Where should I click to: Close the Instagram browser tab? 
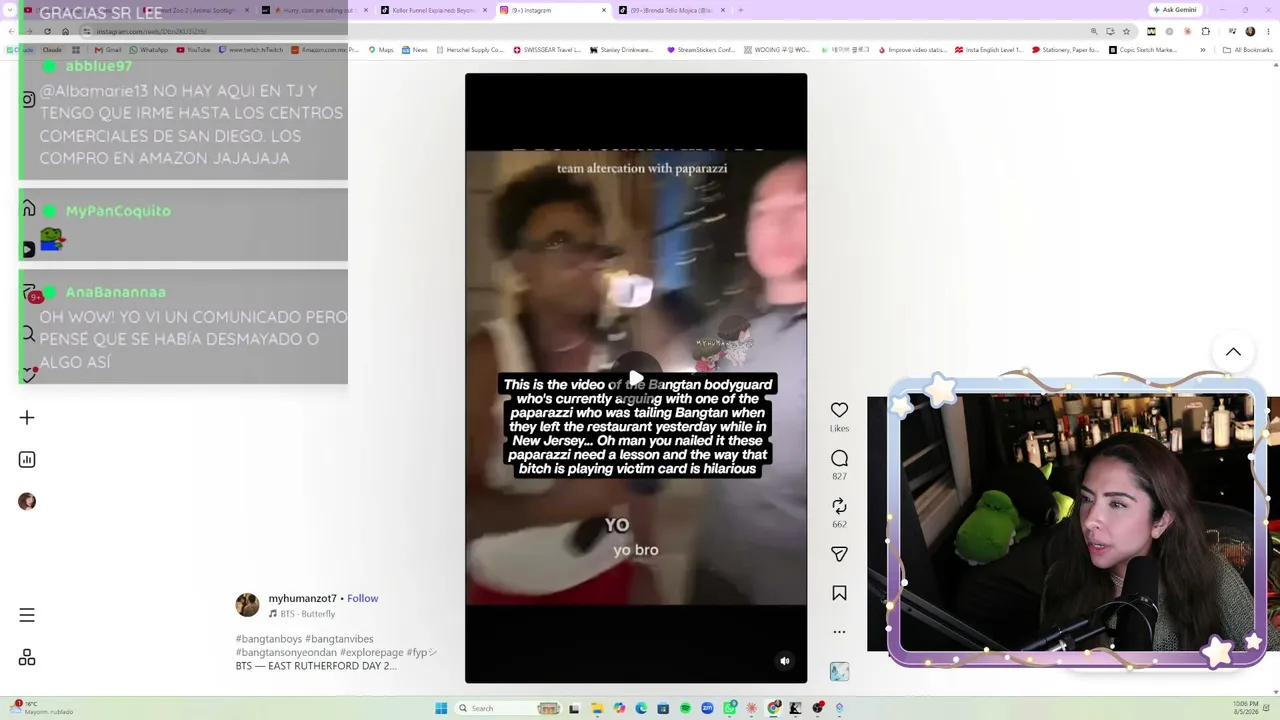(604, 10)
